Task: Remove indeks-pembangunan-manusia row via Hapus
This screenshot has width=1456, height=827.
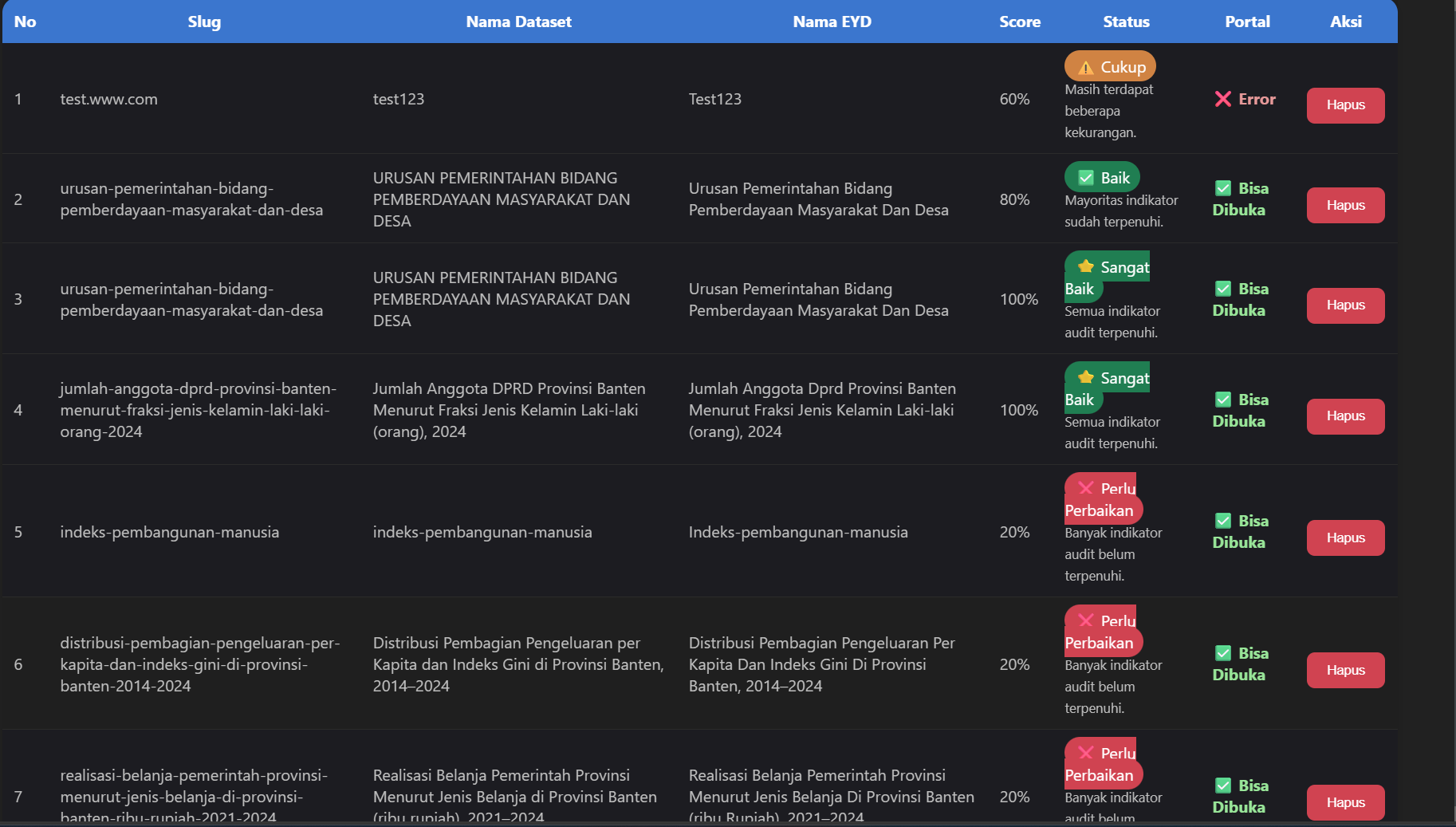Action: (1345, 538)
